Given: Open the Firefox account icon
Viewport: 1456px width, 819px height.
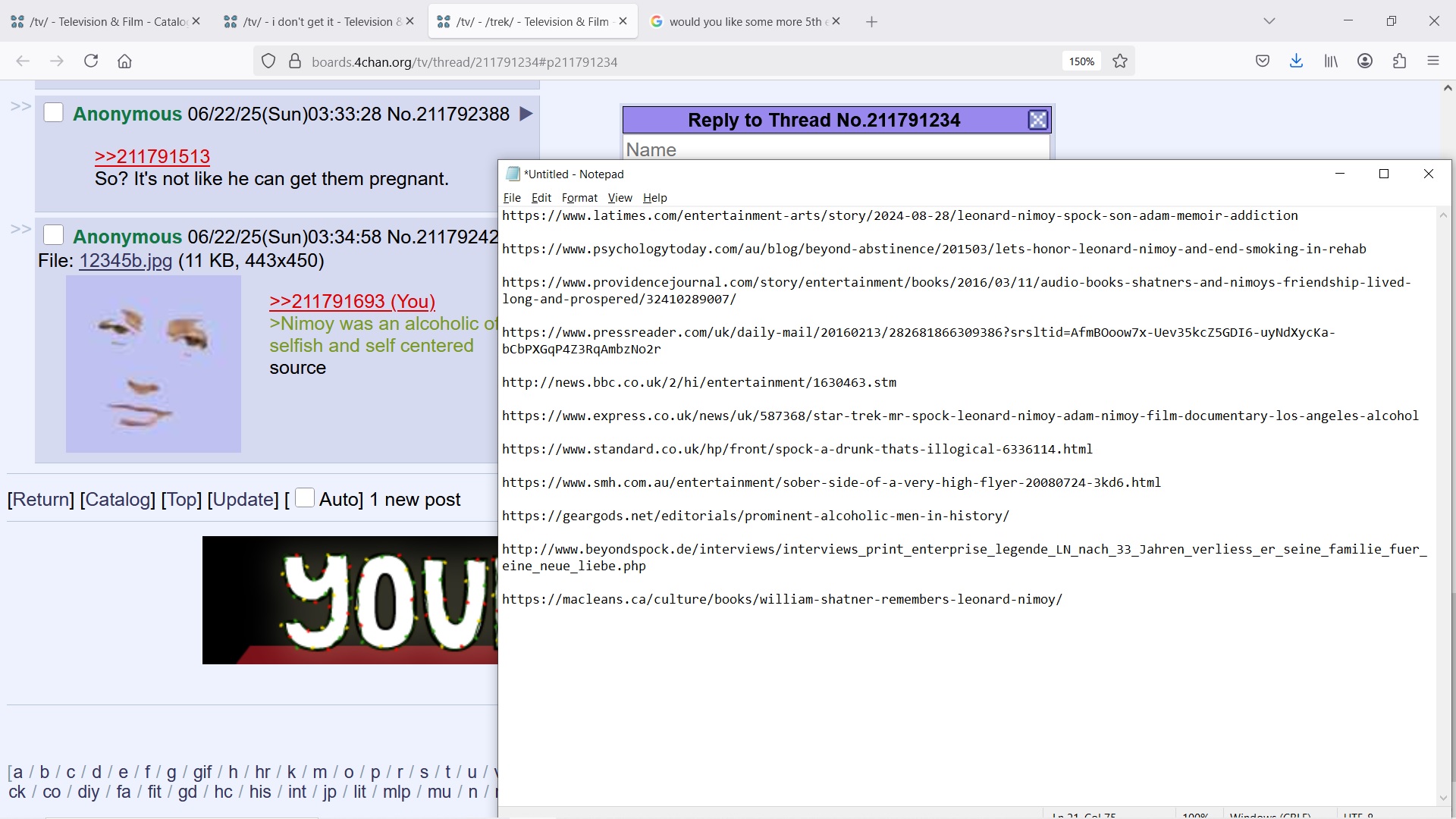Looking at the screenshot, I should pyautogui.click(x=1365, y=61).
